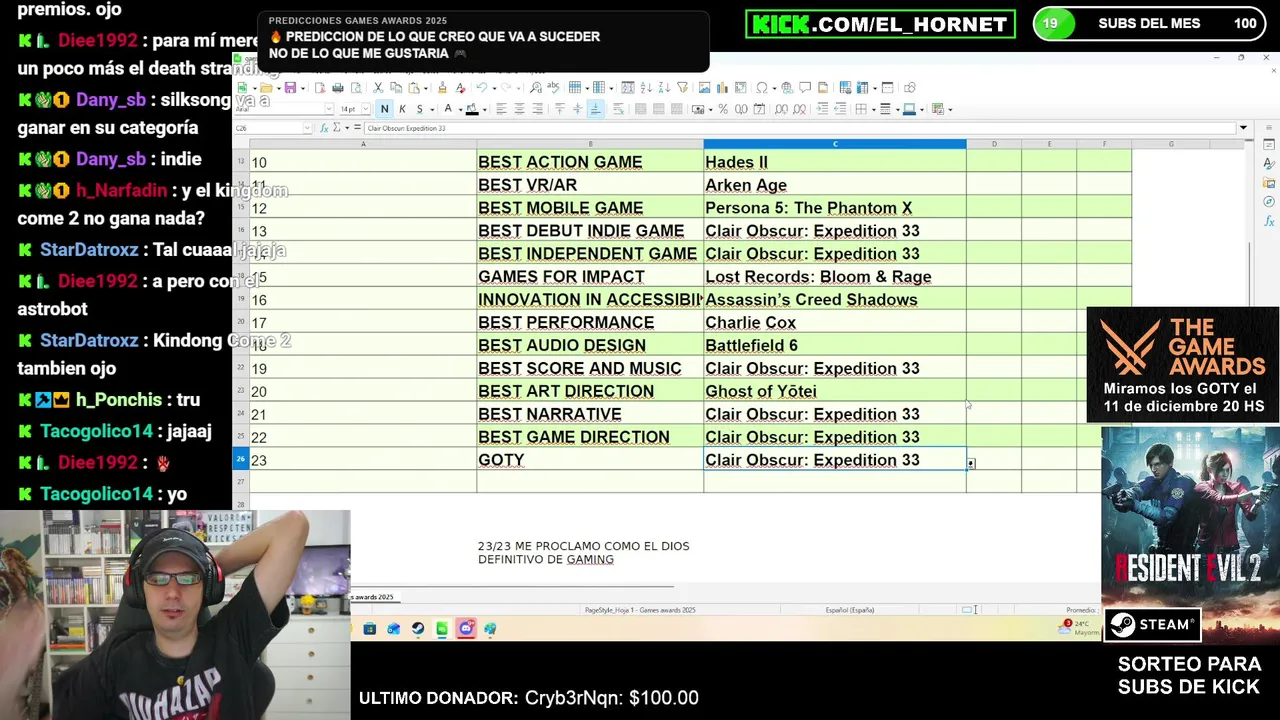Open the 14 pt font size dropdown
The width and height of the screenshot is (1280, 720).
pos(366,109)
